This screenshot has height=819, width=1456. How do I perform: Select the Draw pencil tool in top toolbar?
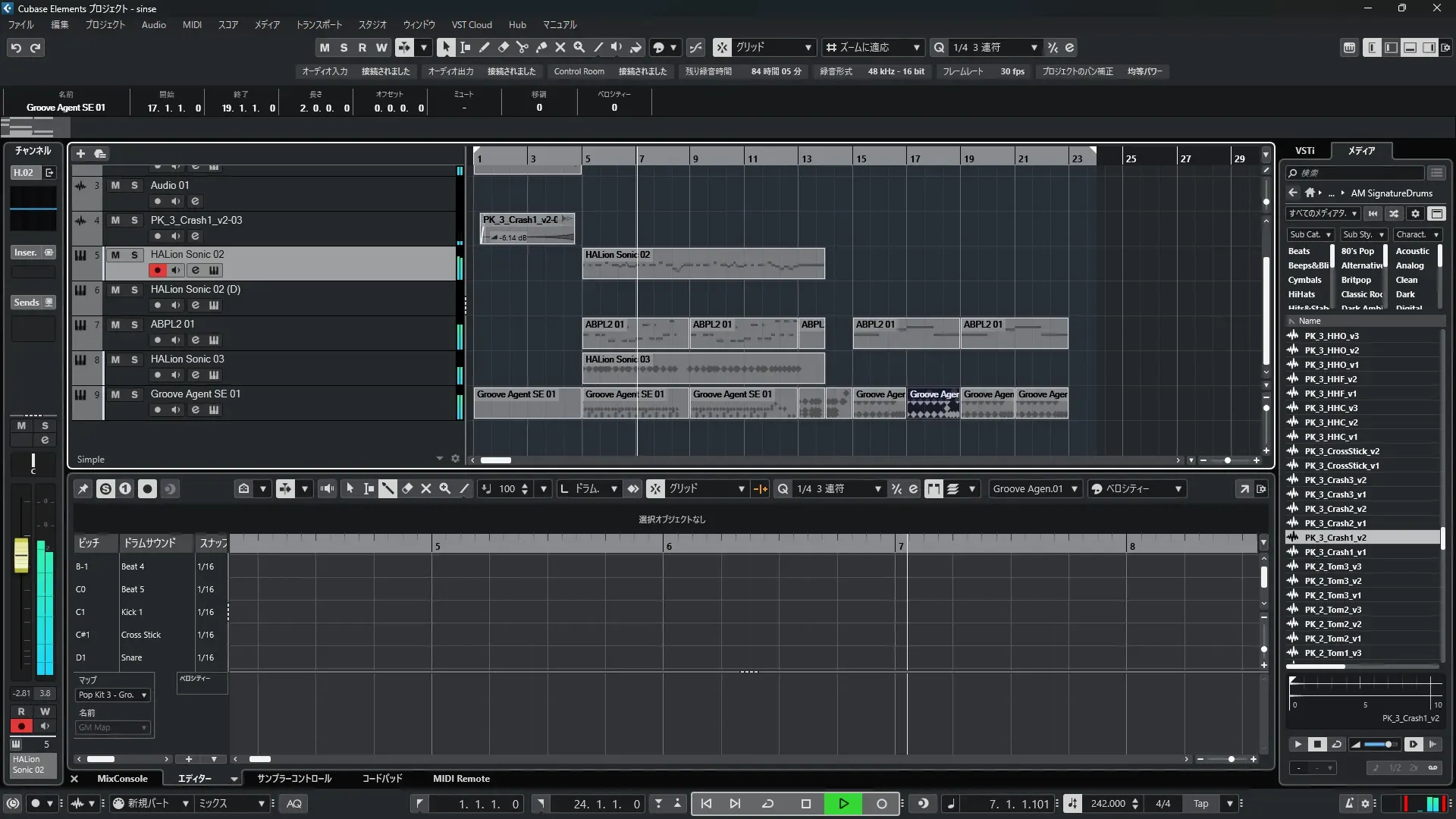coord(484,47)
